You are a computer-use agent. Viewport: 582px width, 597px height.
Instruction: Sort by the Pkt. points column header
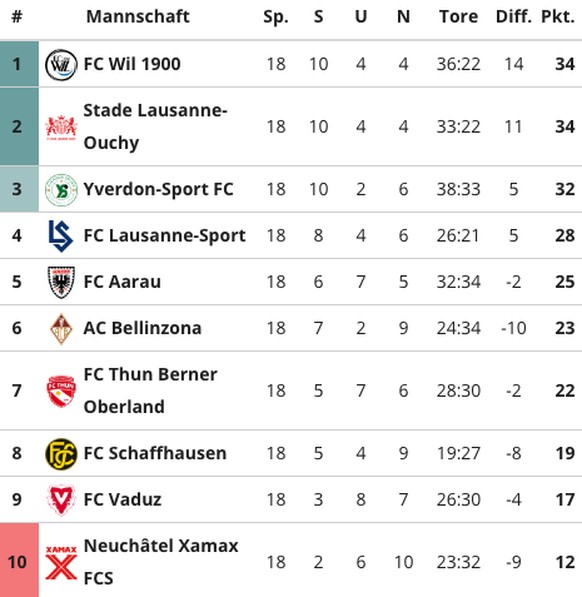pos(558,17)
